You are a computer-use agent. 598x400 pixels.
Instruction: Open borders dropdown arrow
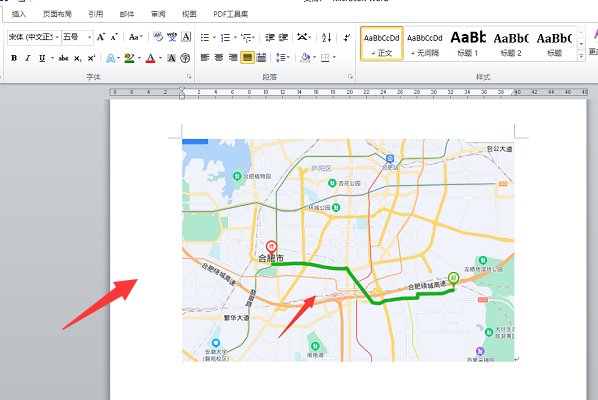(334, 58)
